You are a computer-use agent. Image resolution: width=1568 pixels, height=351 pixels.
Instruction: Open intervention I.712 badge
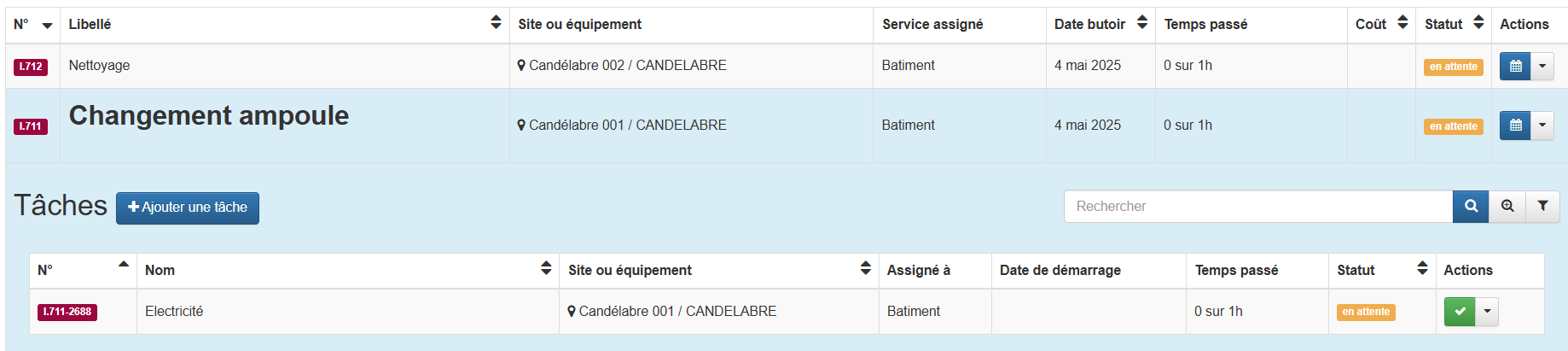click(31, 67)
